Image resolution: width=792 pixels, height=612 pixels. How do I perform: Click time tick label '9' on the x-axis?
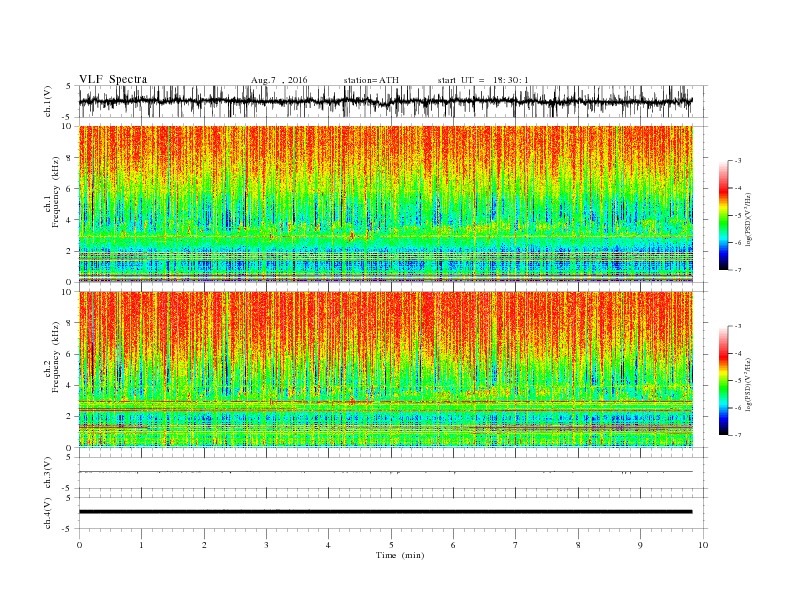click(x=640, y=545)
